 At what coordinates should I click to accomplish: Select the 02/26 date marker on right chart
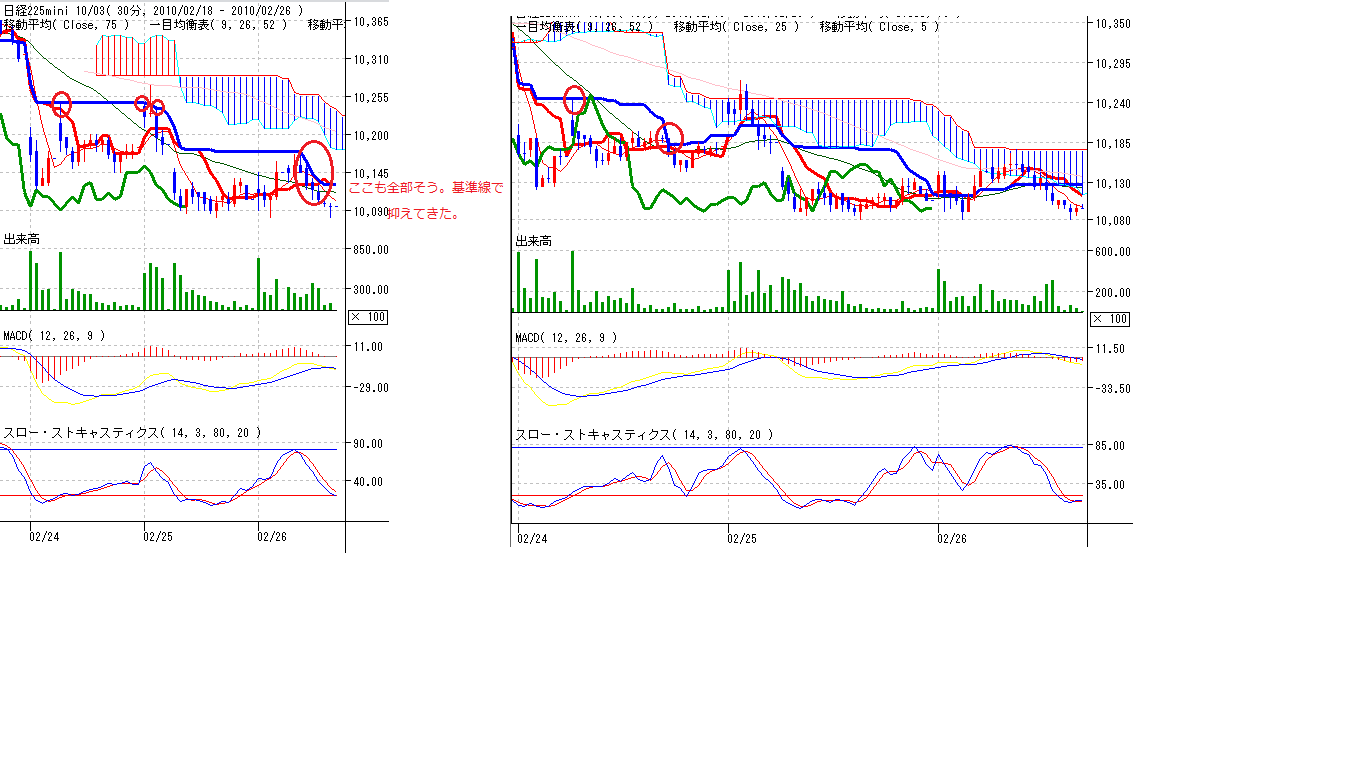coord(951,538)
